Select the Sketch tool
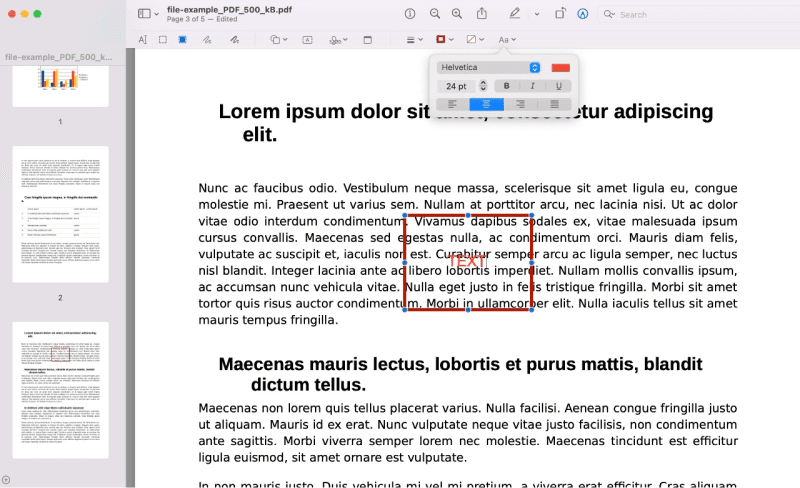This screenshot has height=488, width=800. coord(207,39)
